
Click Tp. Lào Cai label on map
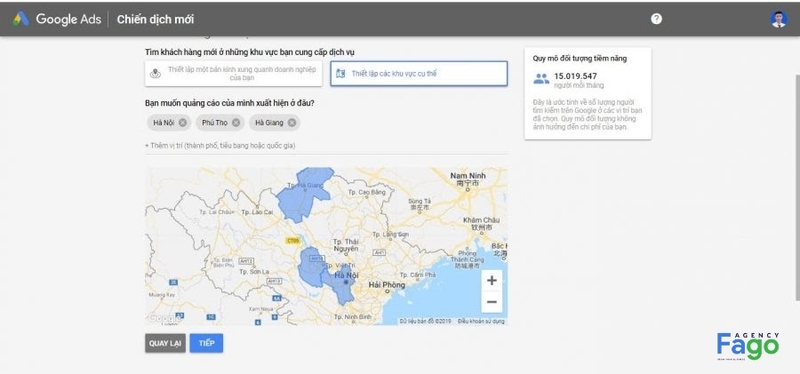click(x=258, y=212)
